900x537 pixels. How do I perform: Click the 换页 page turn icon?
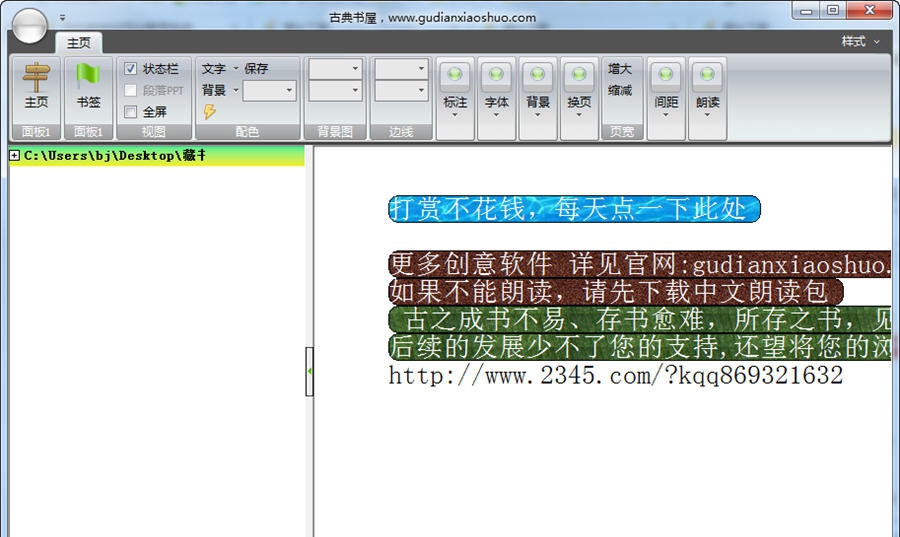coord(579,77)
